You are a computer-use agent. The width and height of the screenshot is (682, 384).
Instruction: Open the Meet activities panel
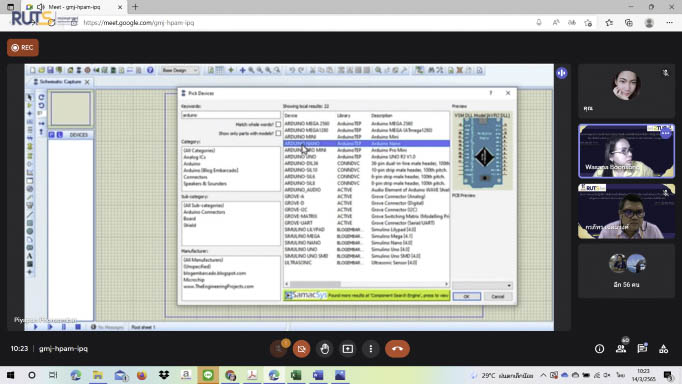(663, 349)
